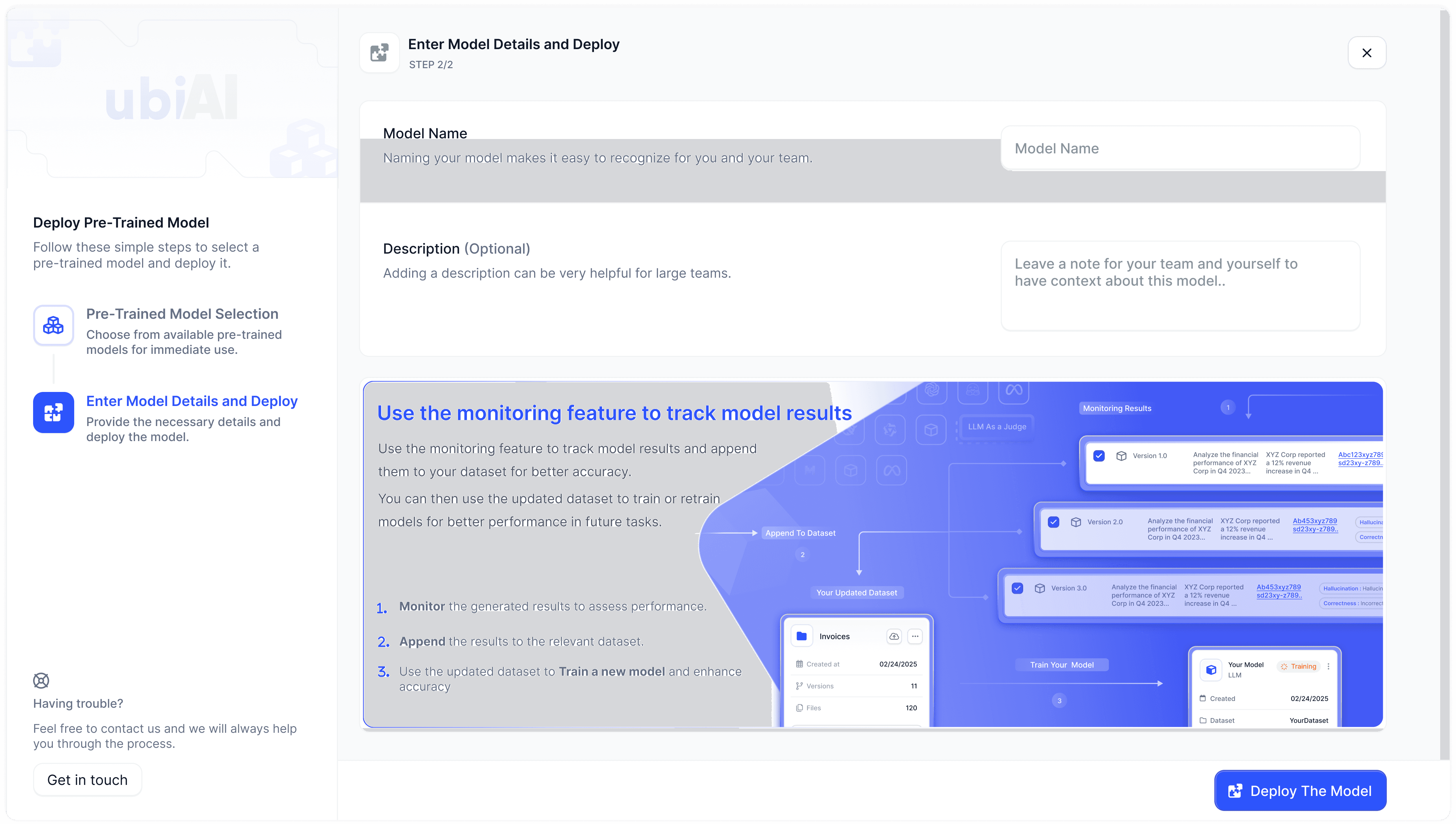Click into the Model Name input field

click(x=1180, y=148)
